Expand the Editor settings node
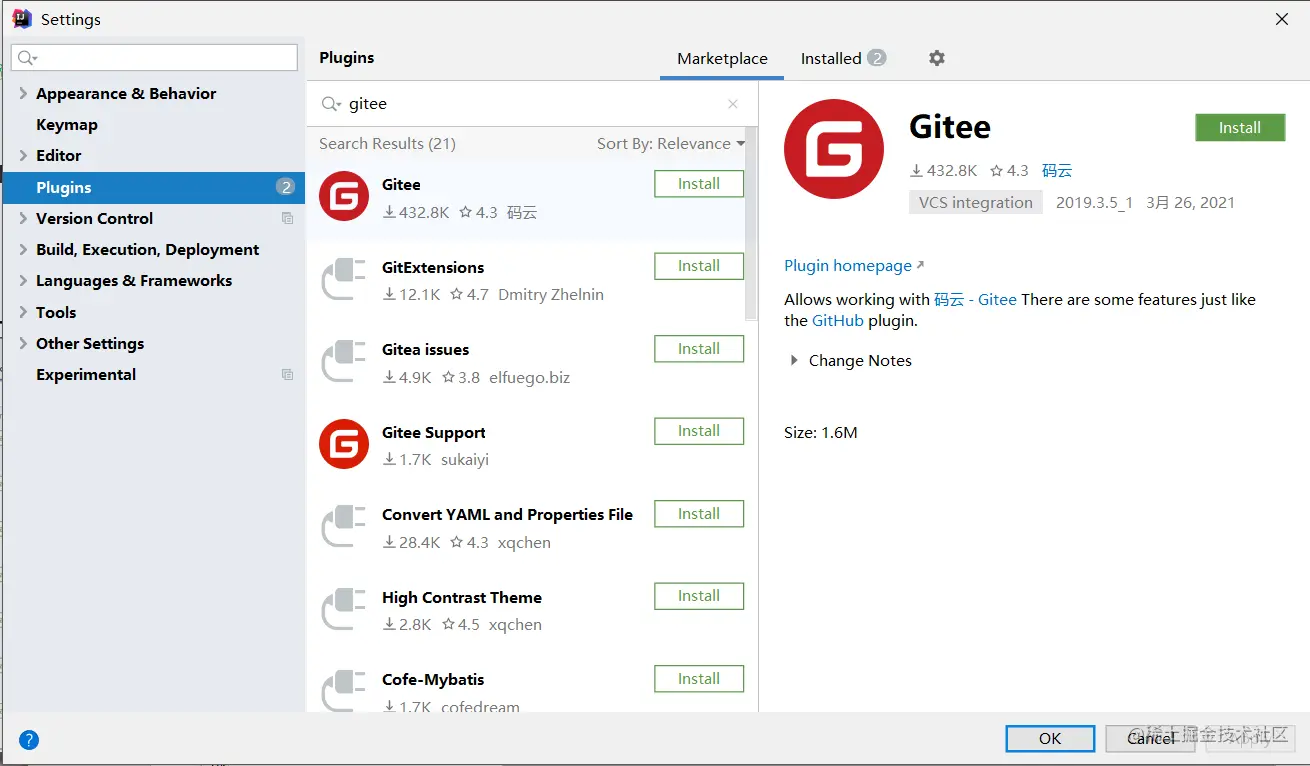 click(x=23, y=155)
